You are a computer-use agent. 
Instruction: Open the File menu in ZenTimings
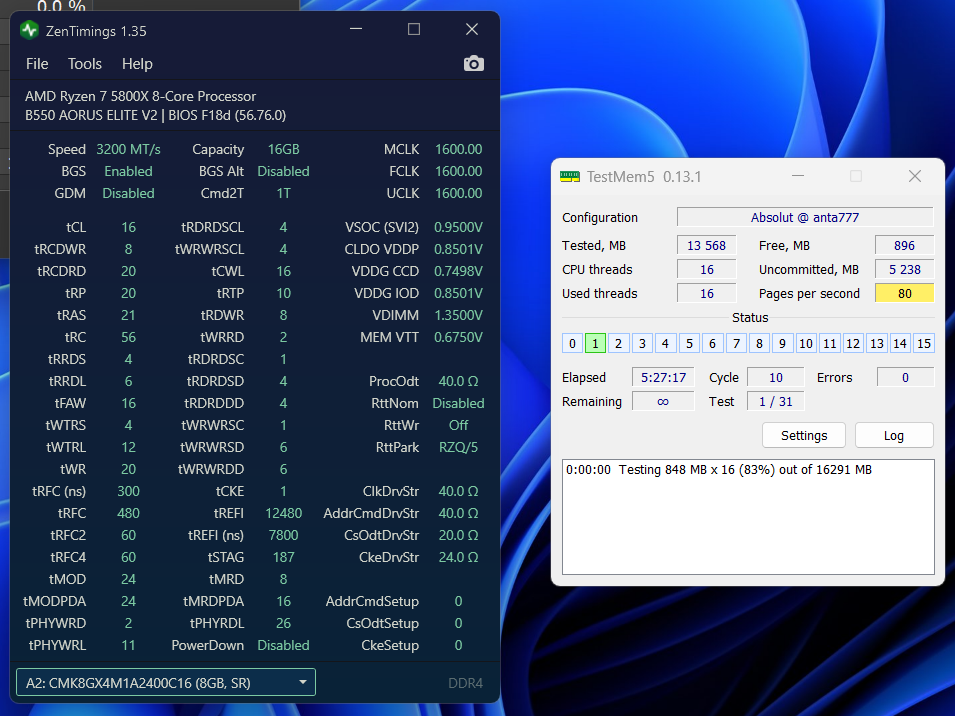[x=37, y=64]
